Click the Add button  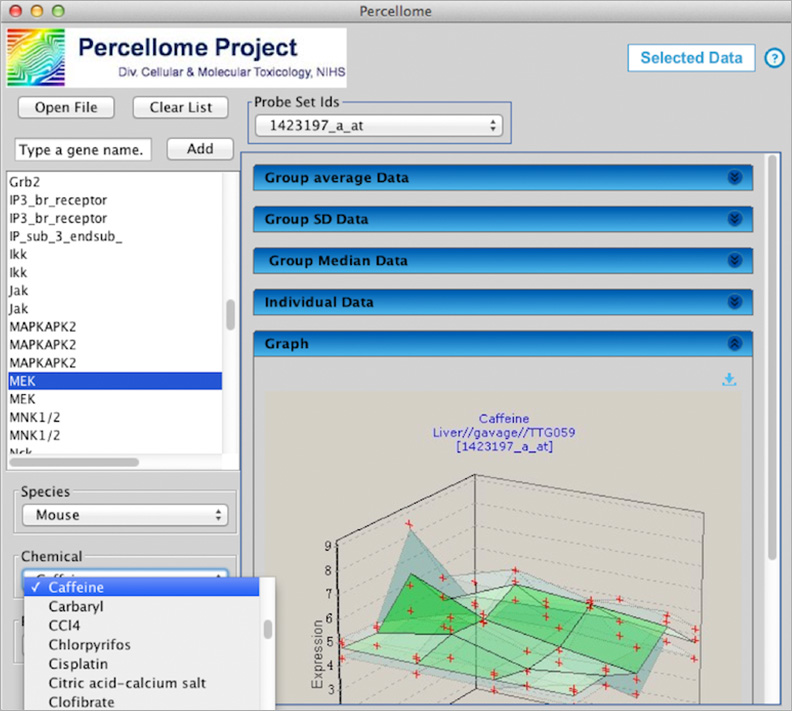tap(200, 149)
